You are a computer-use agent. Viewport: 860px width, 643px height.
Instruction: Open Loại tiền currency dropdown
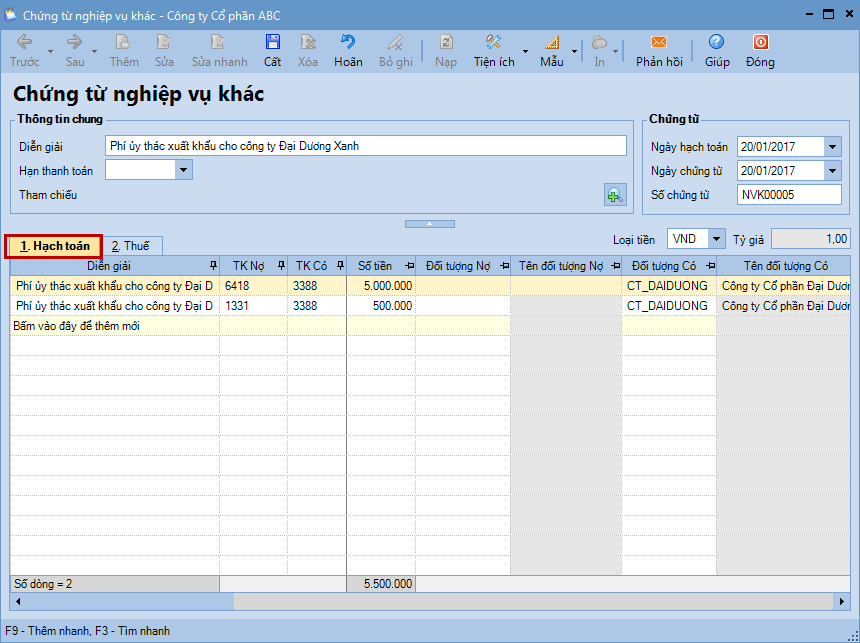(716, 239)
